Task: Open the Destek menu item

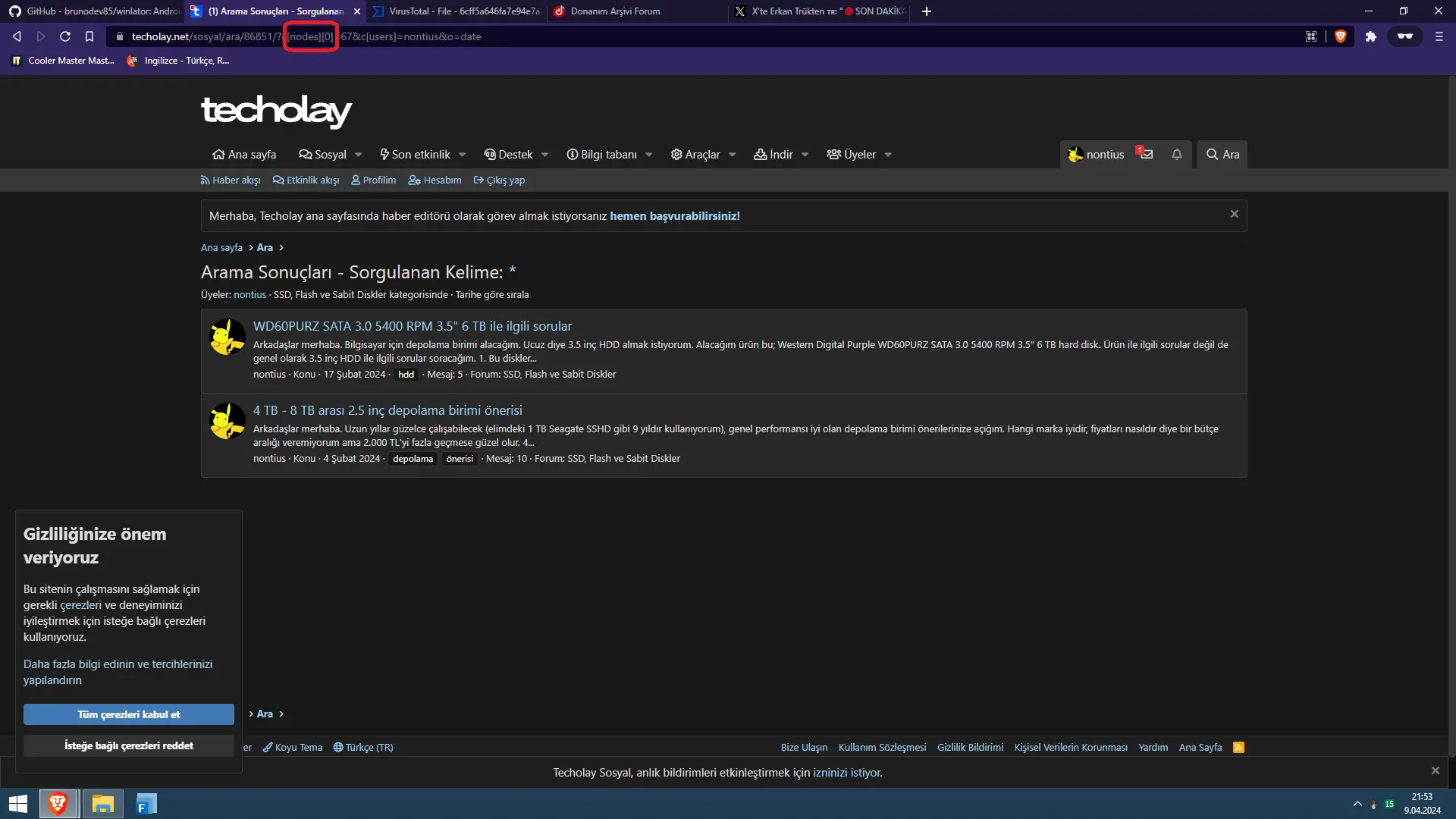Action: pos(509,155)
